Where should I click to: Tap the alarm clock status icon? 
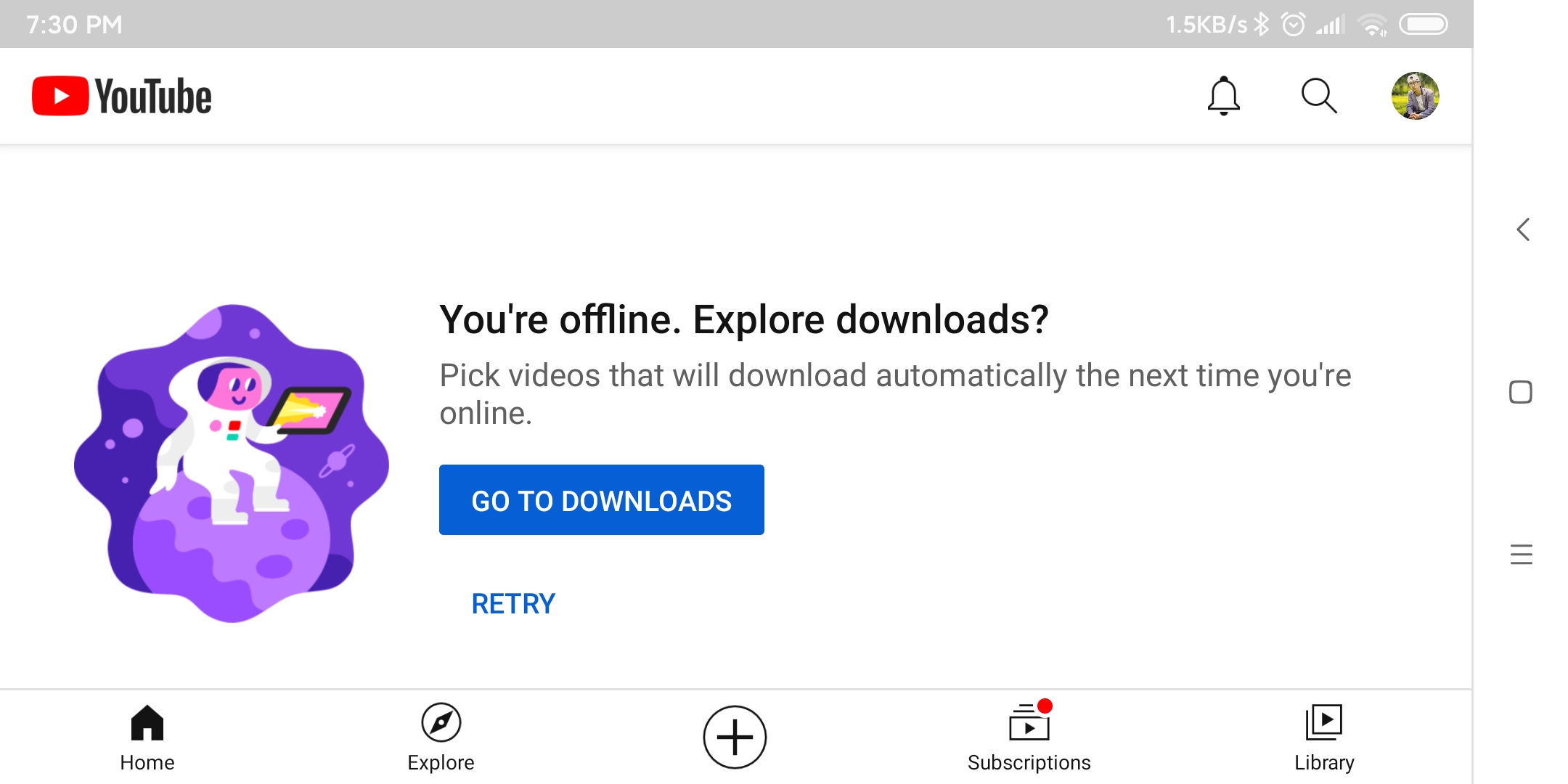(x=1294, y=25)
